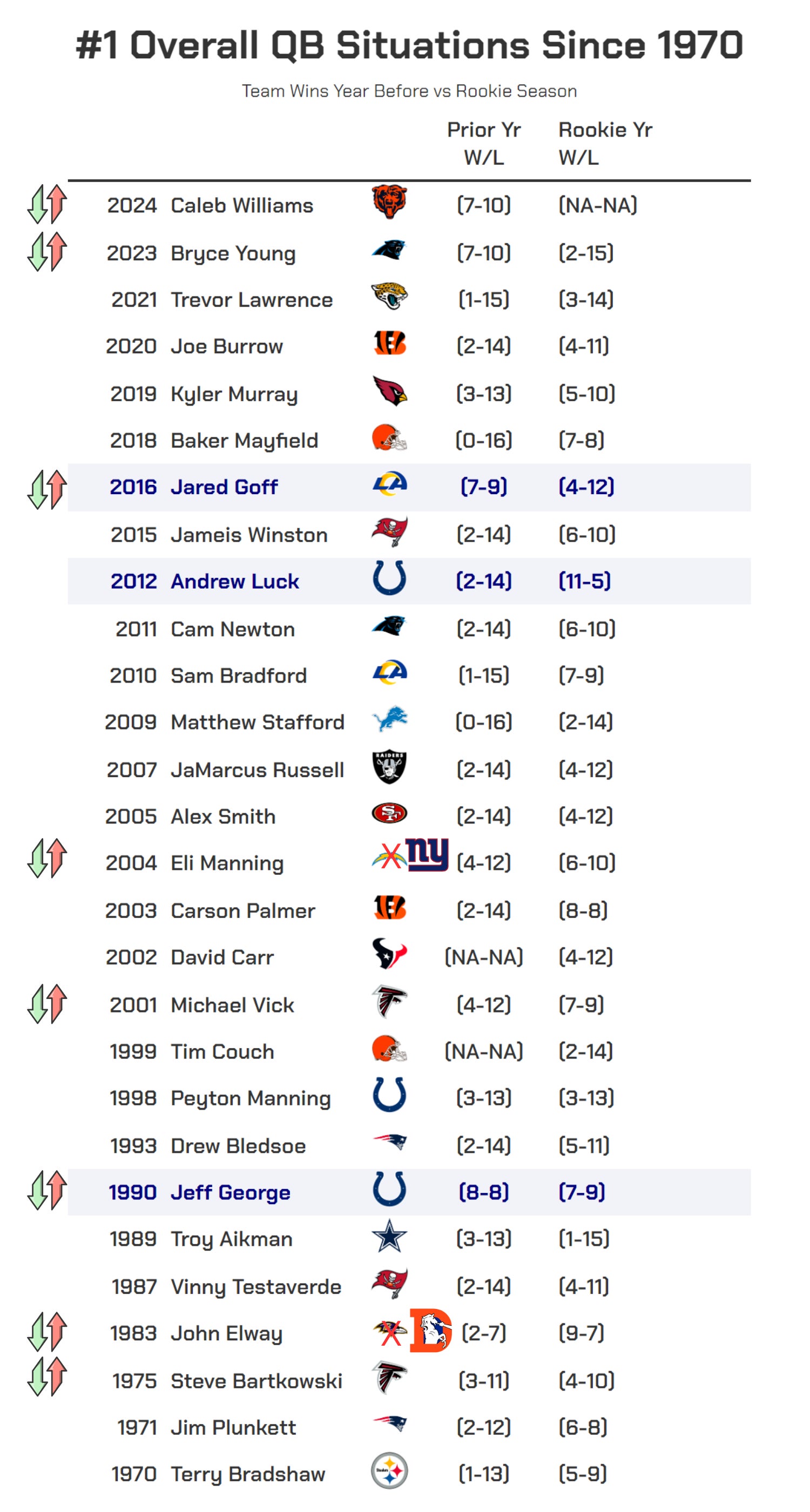Click the up/down arrows beside 2024 Caleb Williams
The image size is (810, 1512).
click(x=47, y=204)
